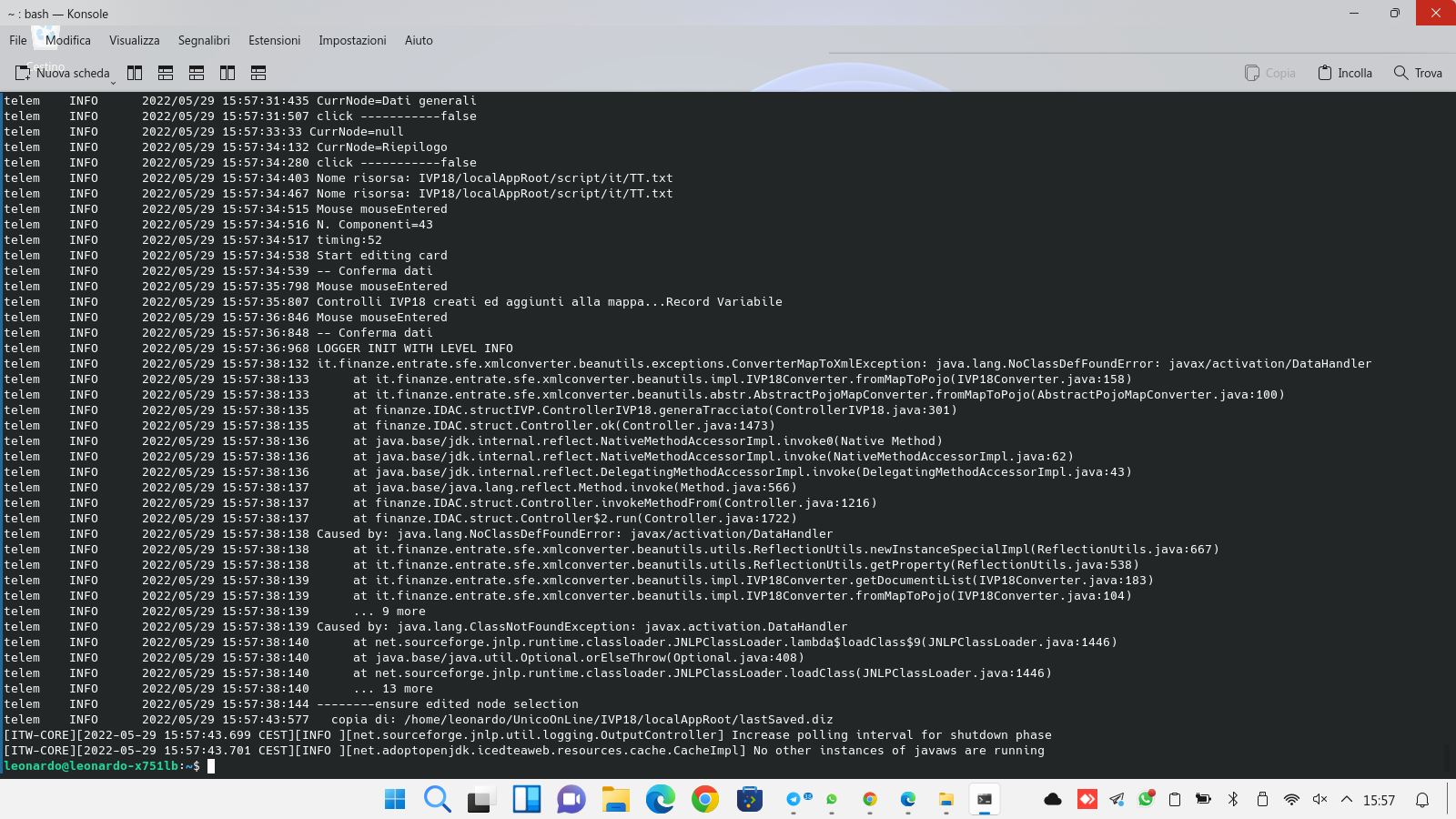The height and width of the screenshot is (819, 1456).
Task: Open the Estensioni menu
Action: [275, 40]
